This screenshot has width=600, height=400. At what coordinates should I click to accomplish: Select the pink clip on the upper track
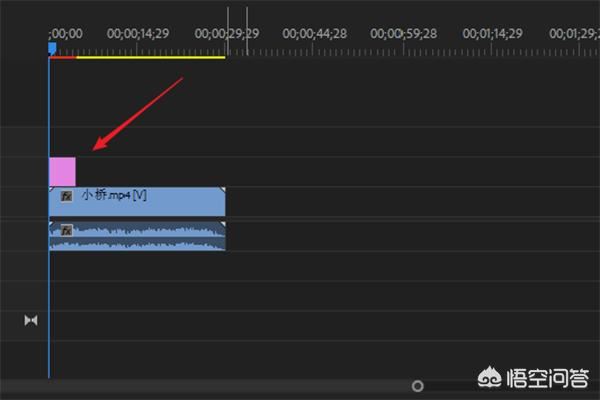pos(62,171)
